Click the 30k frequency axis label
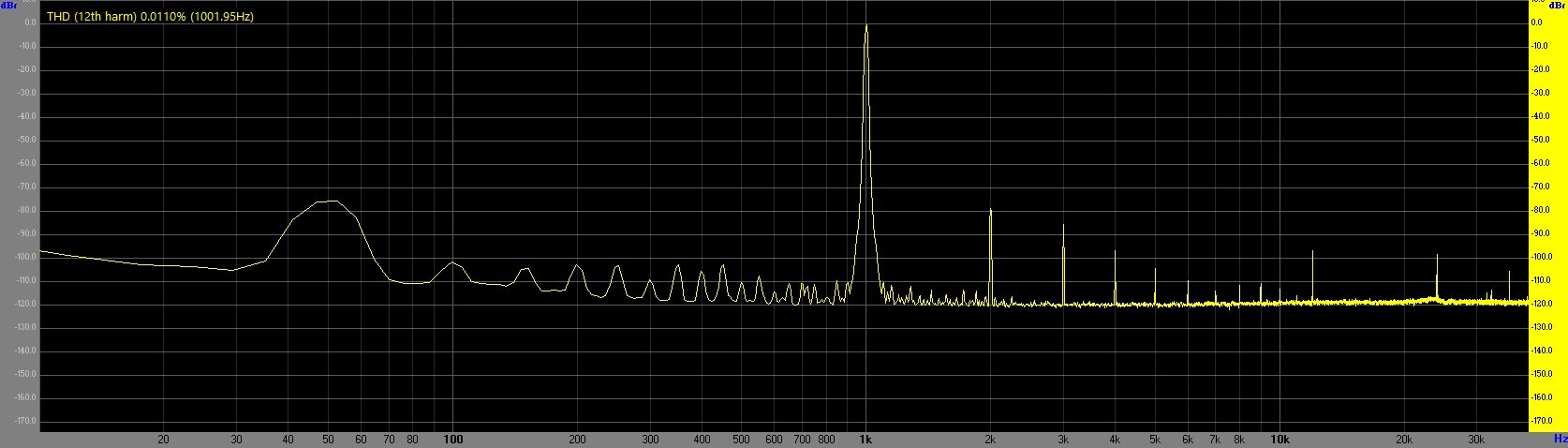Viewport: 1568px width, 448px height. (x=1476, y=439)
